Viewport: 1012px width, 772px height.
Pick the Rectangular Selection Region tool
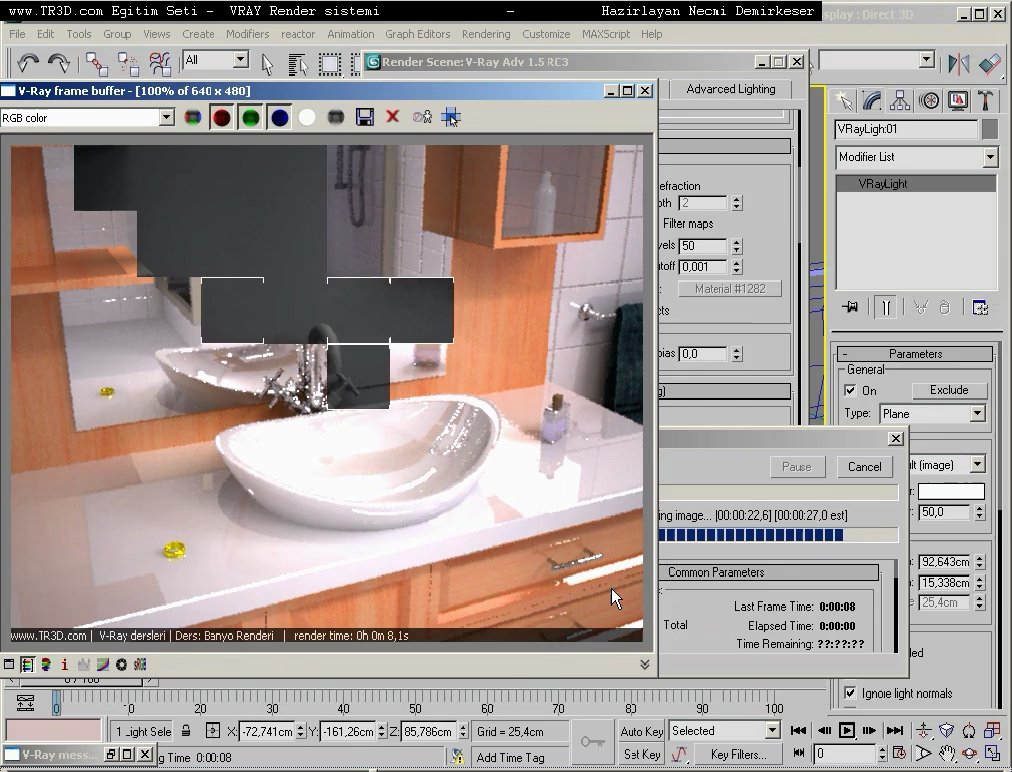[x=330, y=63]
